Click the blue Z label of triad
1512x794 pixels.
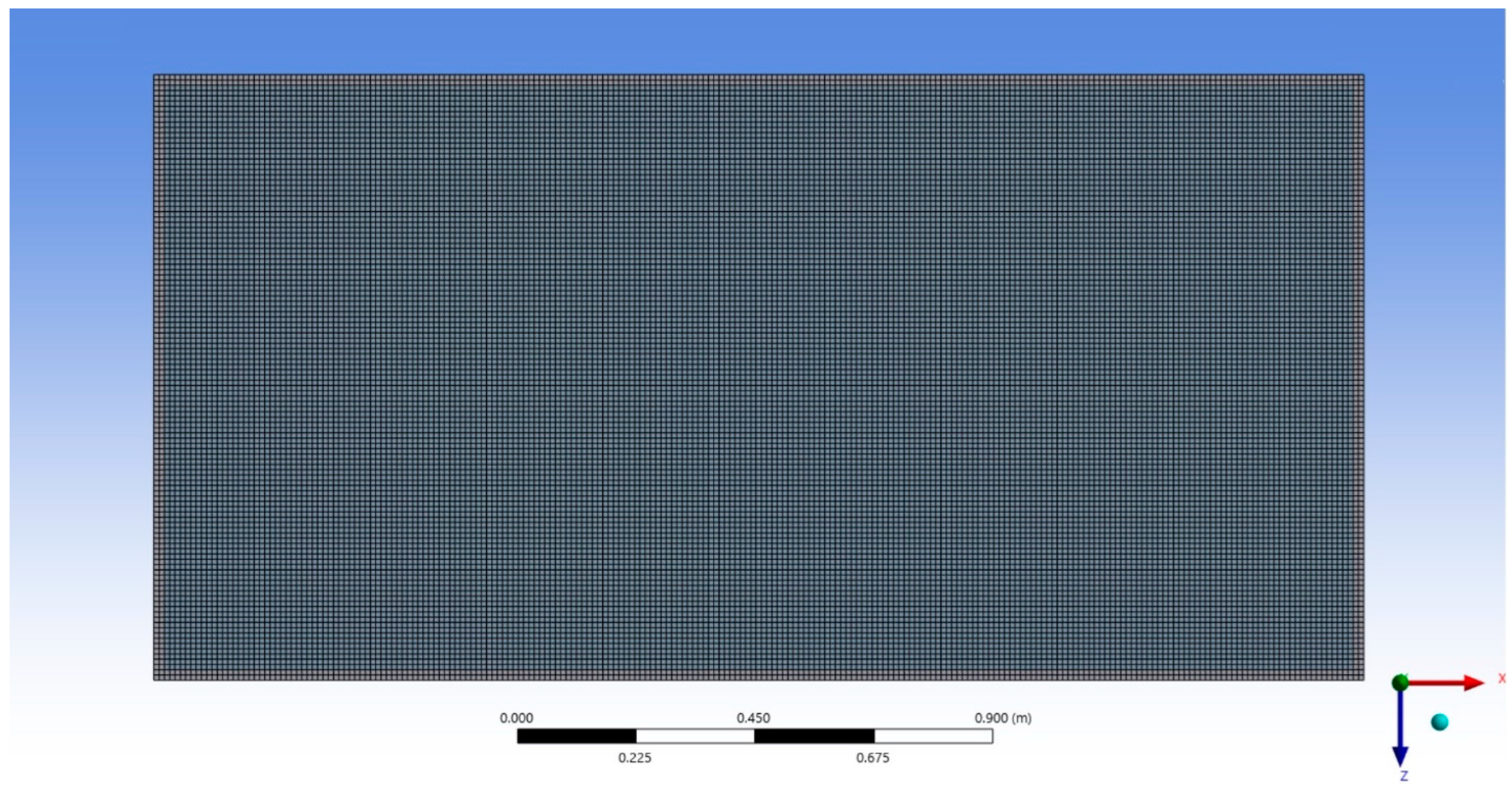click(1403, 777)
